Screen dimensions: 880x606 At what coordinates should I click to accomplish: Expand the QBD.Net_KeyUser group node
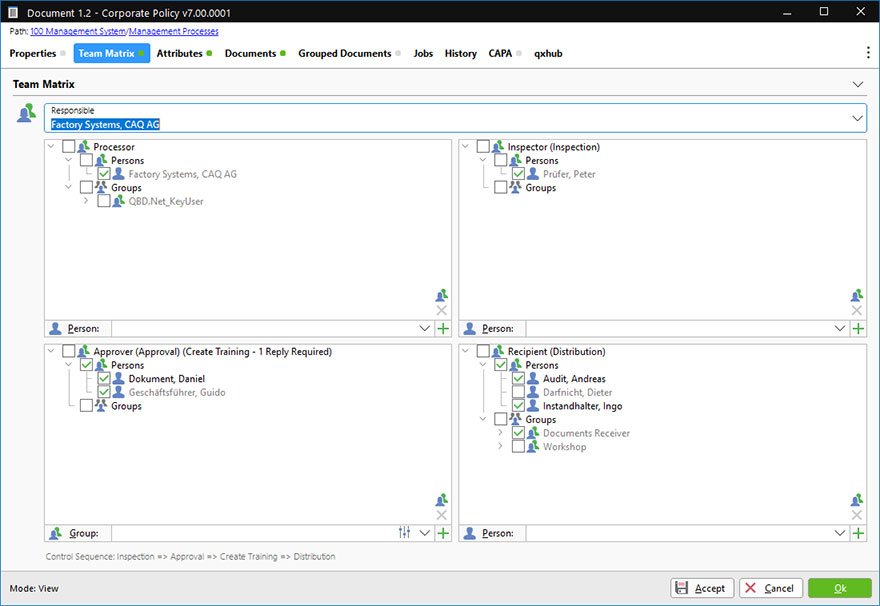coord(85,200)
